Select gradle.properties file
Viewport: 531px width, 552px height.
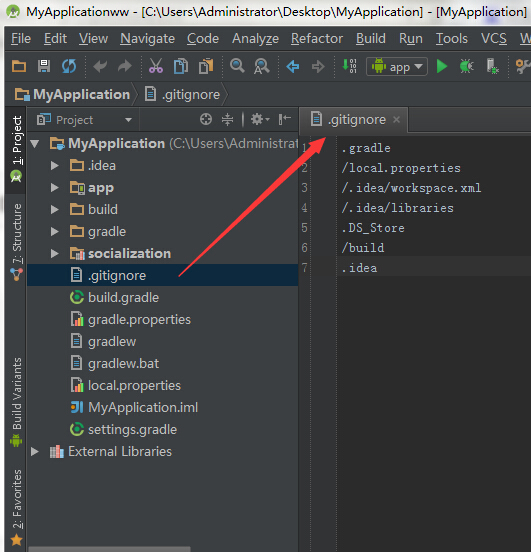(130, 320)
